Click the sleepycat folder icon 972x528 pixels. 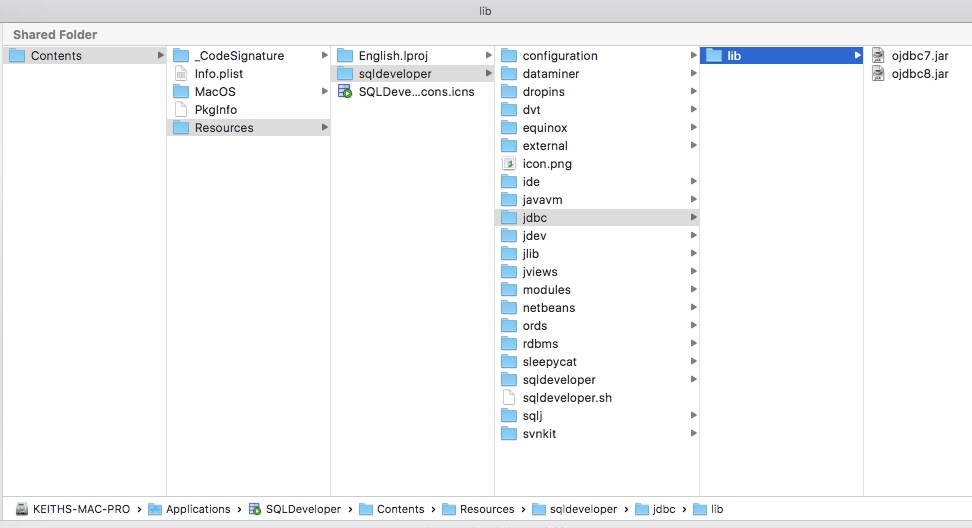pos(509,361)
